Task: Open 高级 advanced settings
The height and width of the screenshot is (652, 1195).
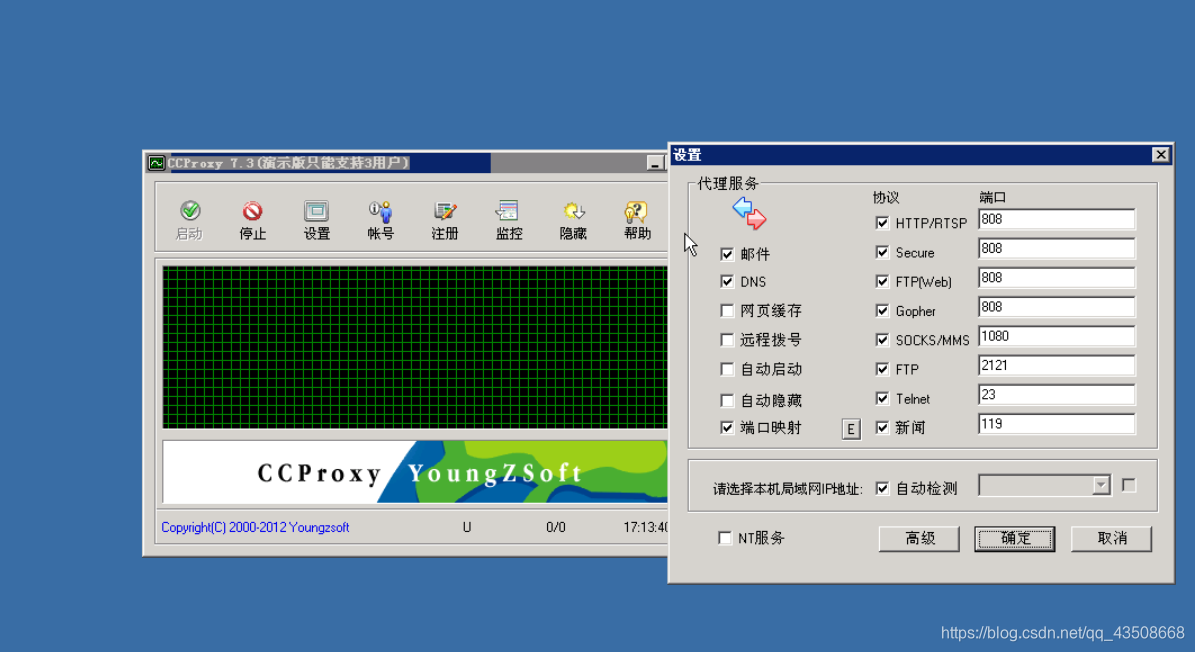Action: point(919,539)
